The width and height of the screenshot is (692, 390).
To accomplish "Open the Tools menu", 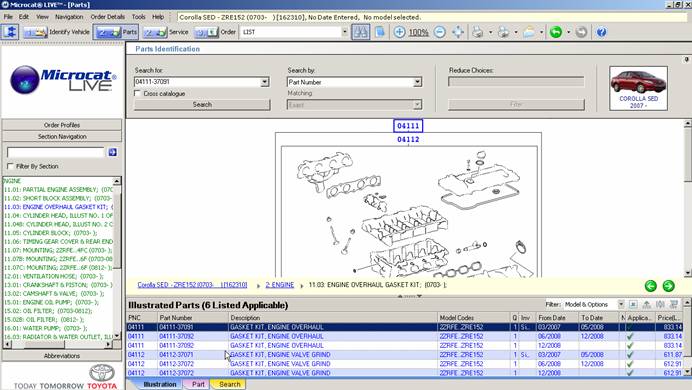I will tap(138, 17).
